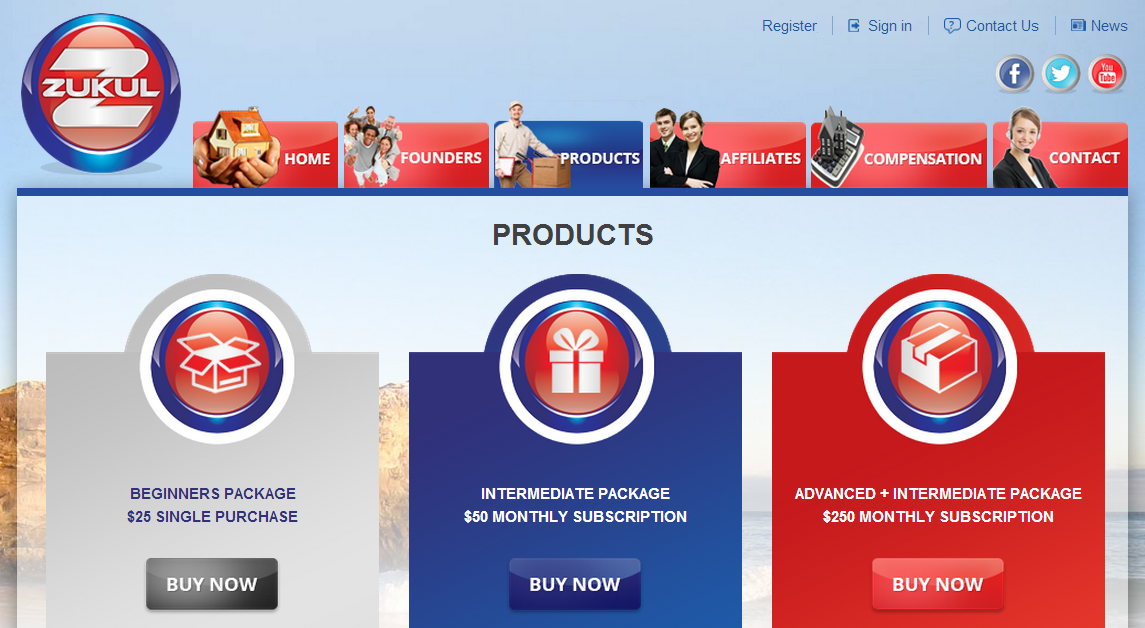
Task: Switch to the Affiliates tab
Action: pos(727,151)
